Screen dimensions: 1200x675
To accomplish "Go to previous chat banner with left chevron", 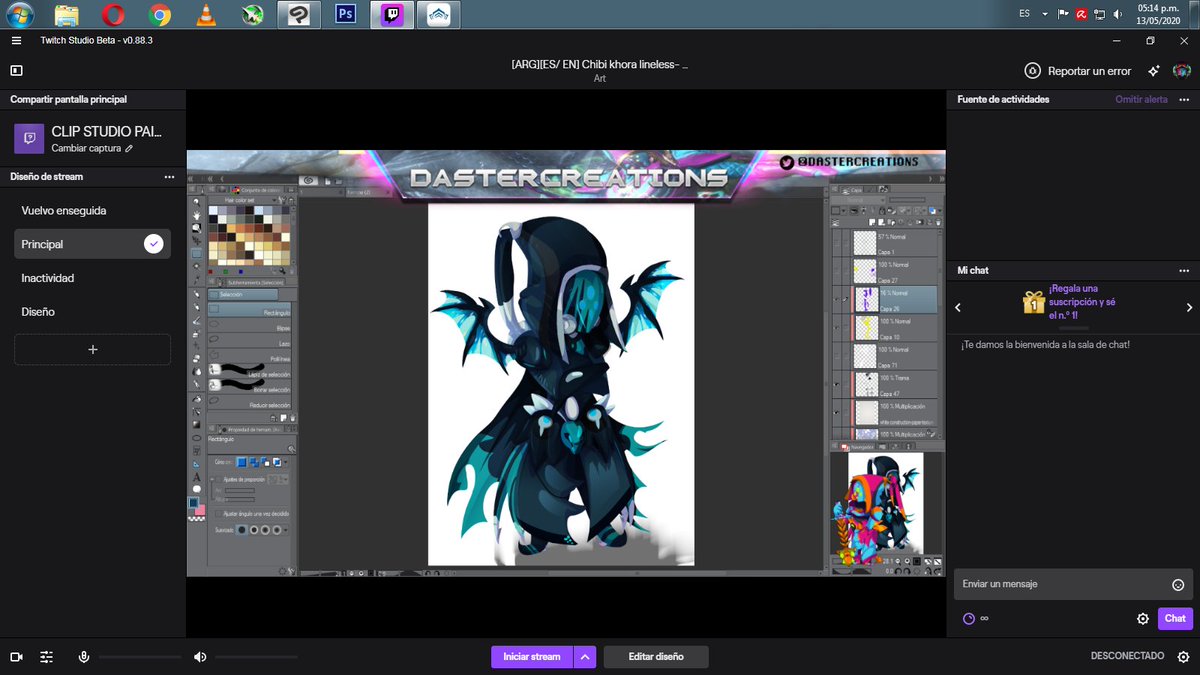I will pyautogui.click(x=958, y=308).
